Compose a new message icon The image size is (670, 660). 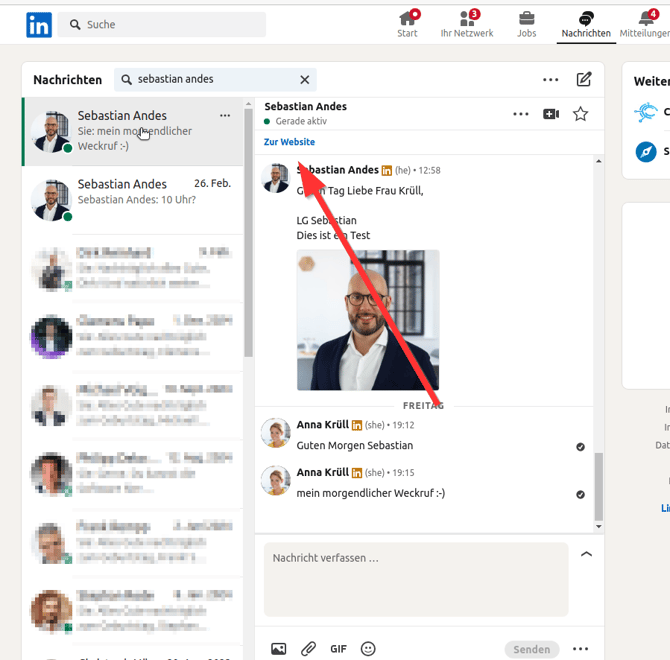[584, 80]
